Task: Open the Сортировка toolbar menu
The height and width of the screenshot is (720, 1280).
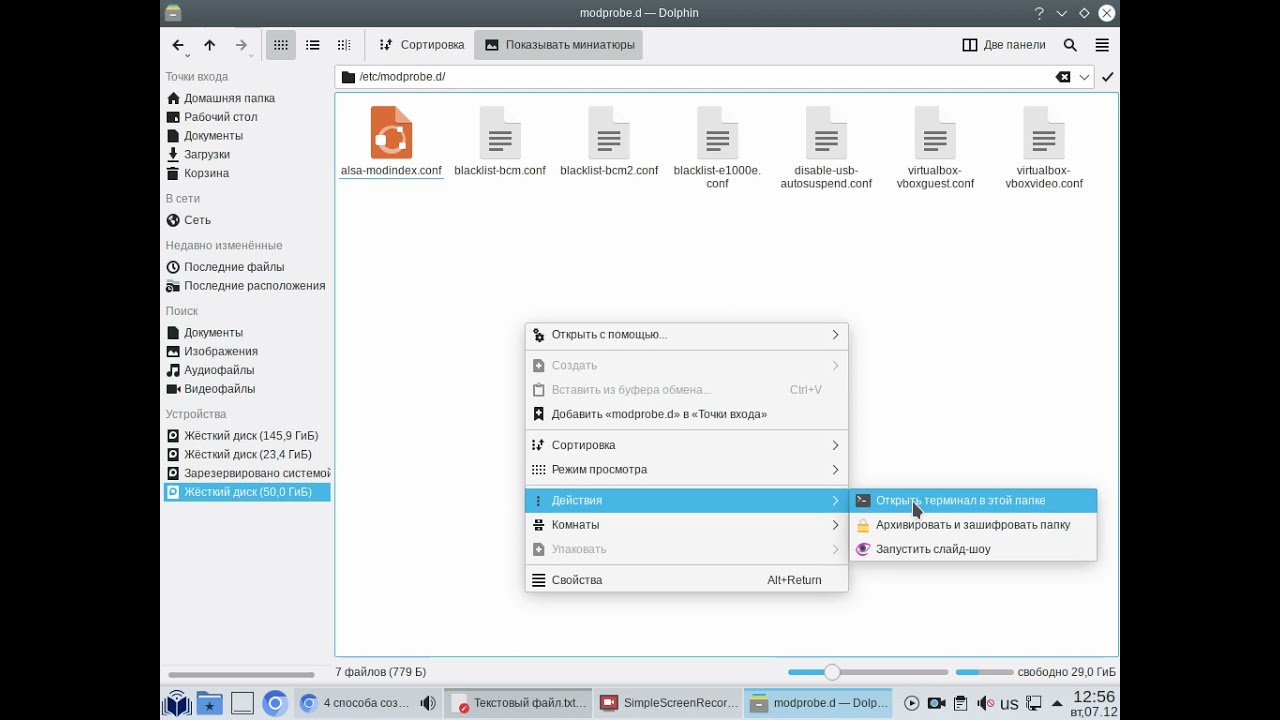Action: point(421,45)
